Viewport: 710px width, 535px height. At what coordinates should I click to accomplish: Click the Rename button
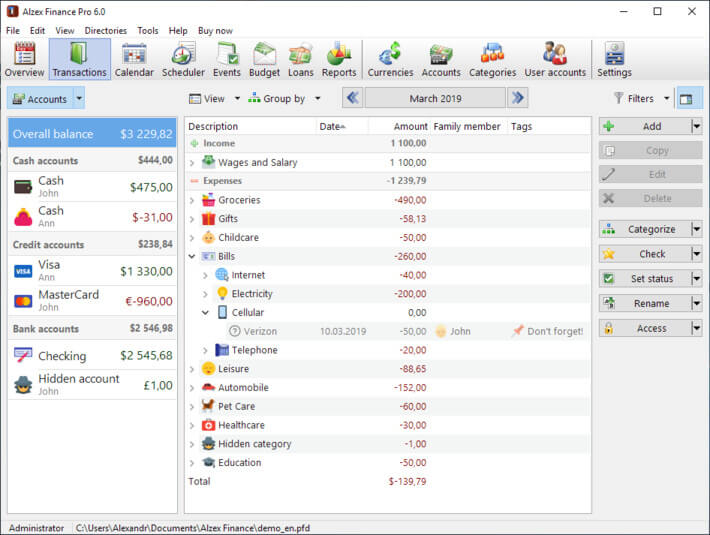[645, 303]
